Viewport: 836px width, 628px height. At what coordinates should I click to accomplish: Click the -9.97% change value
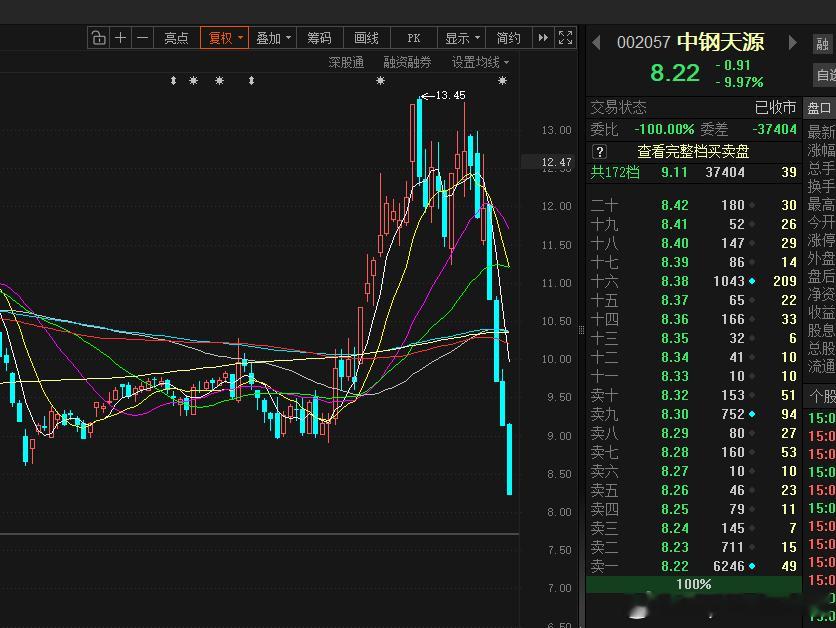(x=739, y=82)
